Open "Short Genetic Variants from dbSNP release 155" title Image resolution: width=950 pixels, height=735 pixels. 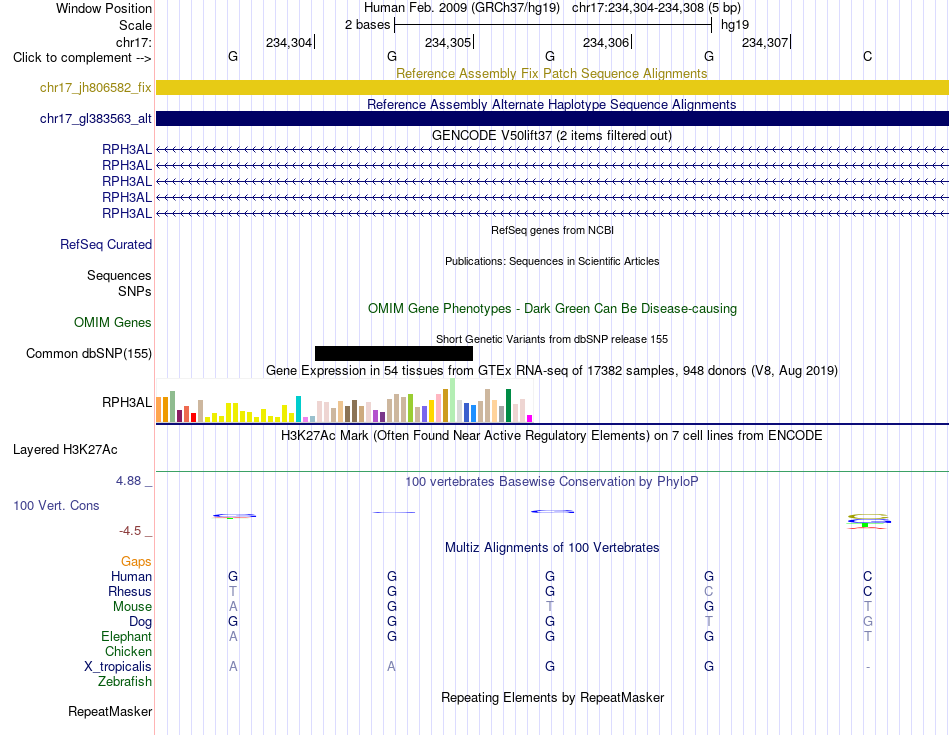click(x=552, y=339)
